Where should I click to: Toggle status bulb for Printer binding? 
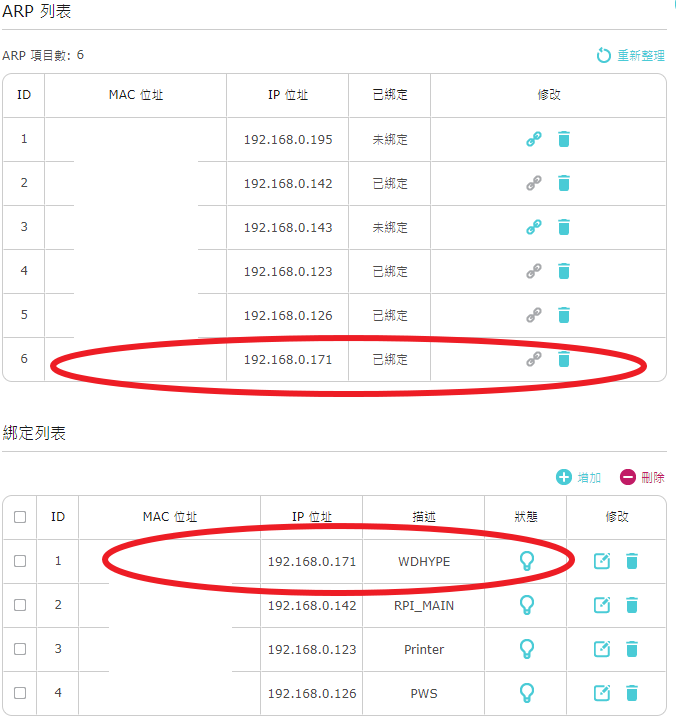(527, 649)
